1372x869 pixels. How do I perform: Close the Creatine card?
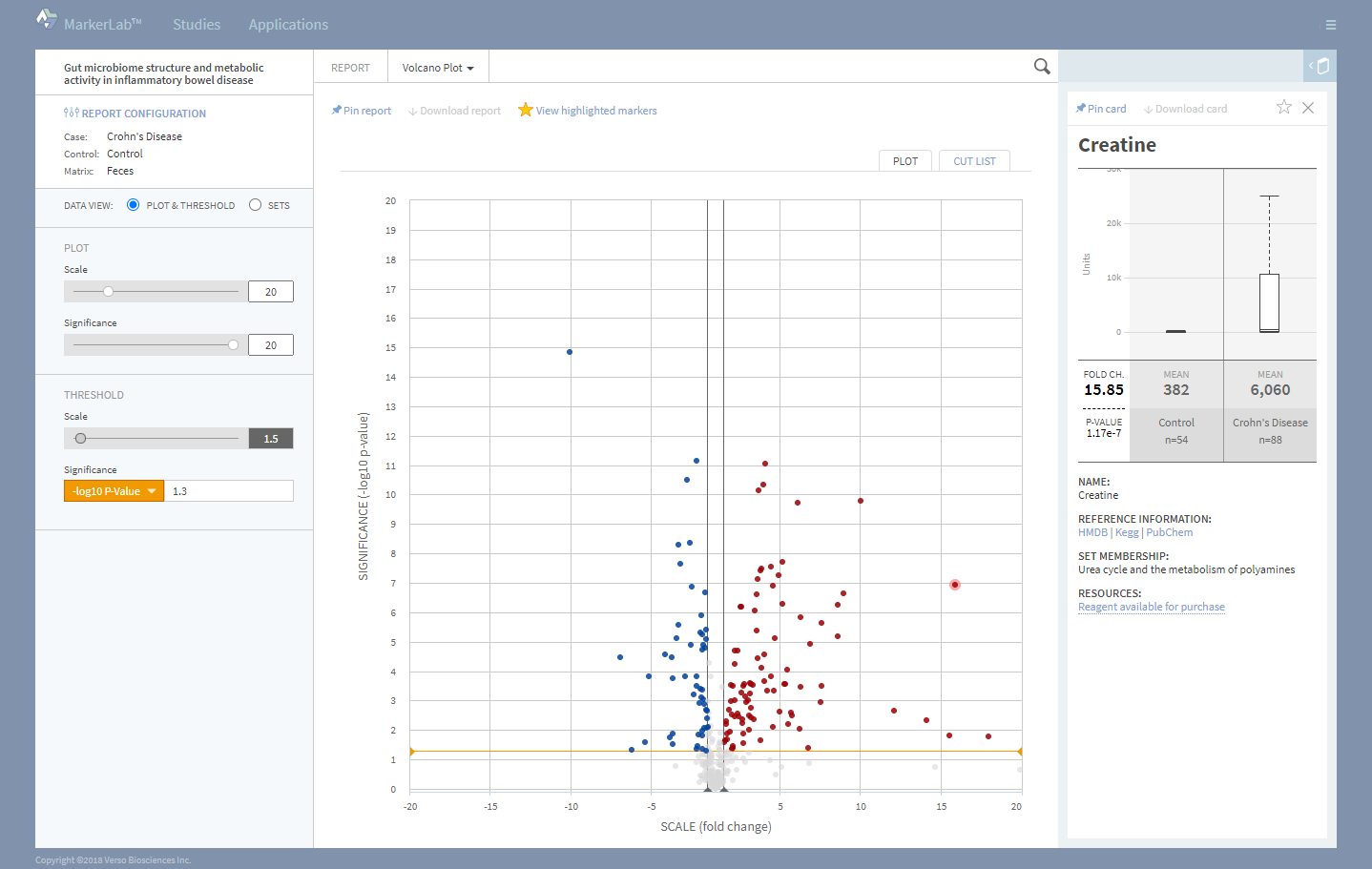[1308, 108]
